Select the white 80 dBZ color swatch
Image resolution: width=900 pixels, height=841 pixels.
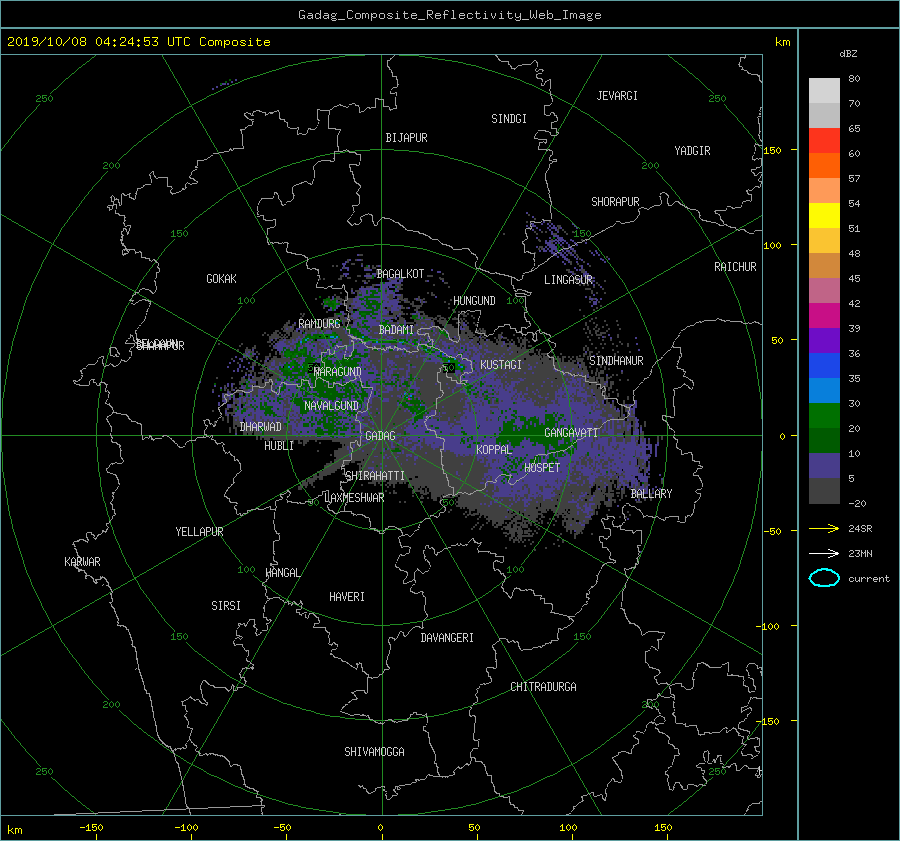point(824,90)
